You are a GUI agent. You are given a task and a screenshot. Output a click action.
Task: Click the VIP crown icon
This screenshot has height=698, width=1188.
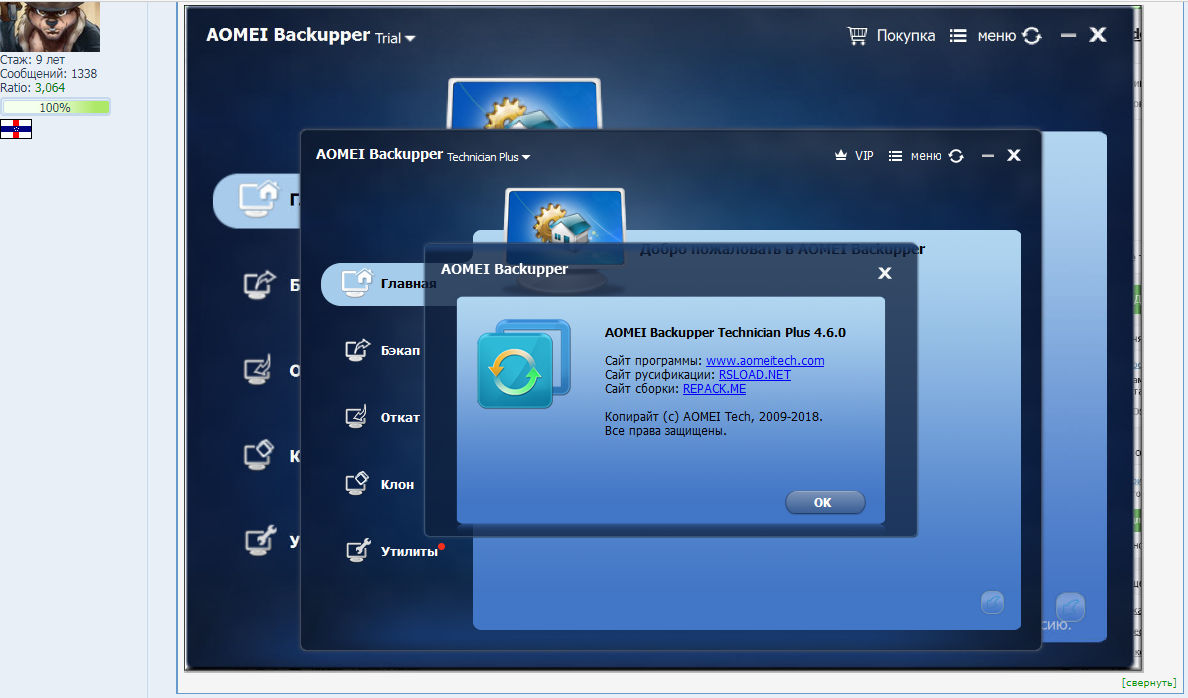[841, 156]
